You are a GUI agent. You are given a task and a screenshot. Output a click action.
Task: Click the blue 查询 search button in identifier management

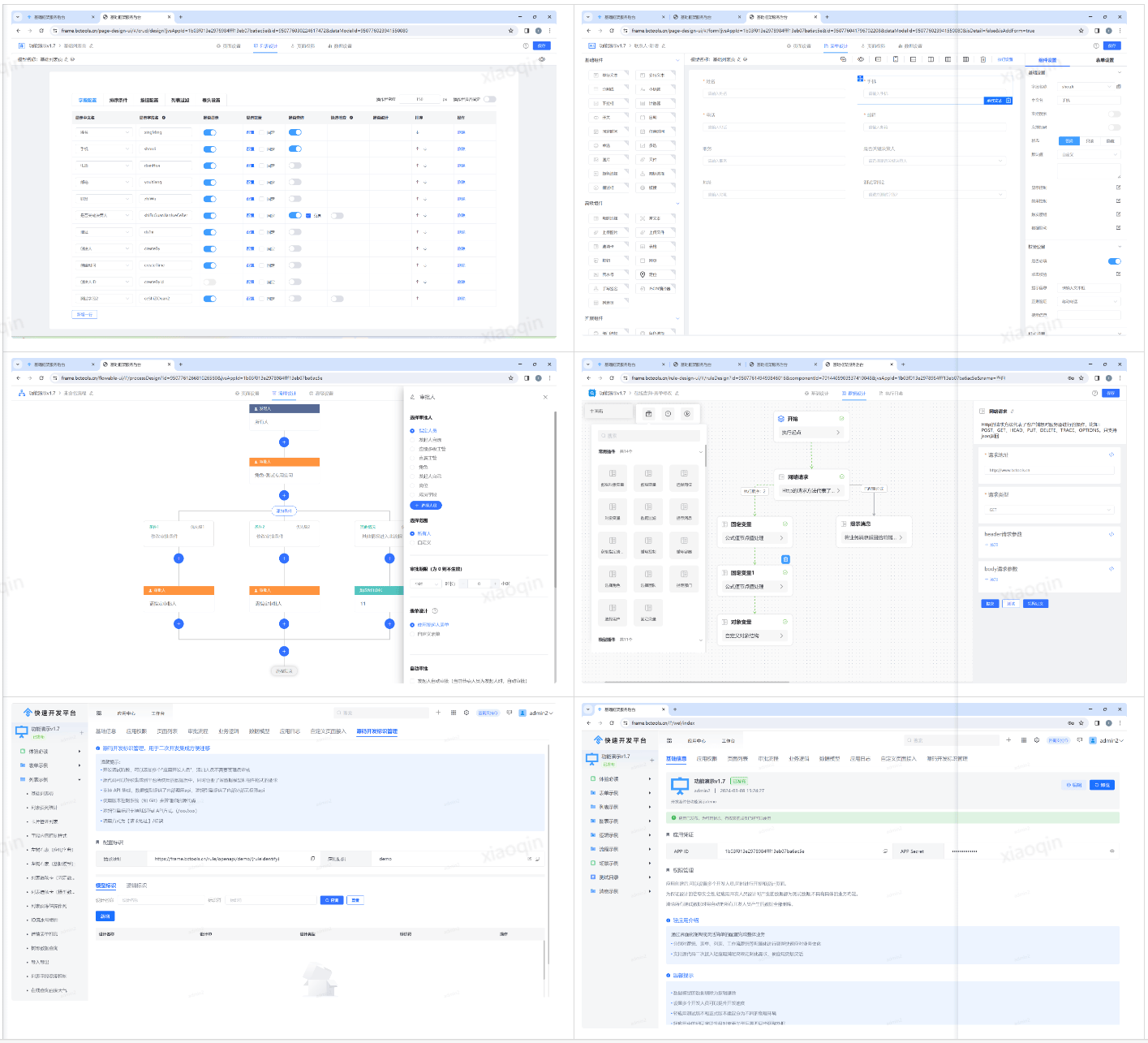coord(332,900)
